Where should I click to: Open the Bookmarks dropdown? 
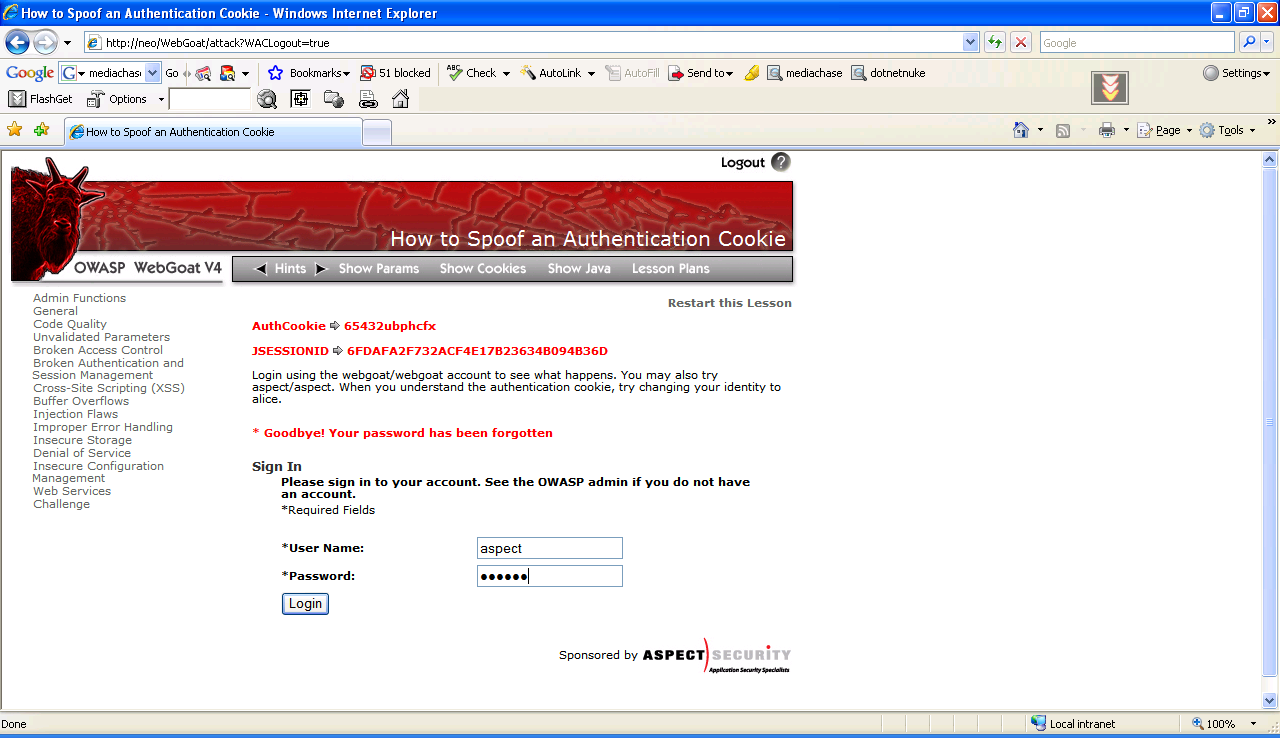[308, 72]
